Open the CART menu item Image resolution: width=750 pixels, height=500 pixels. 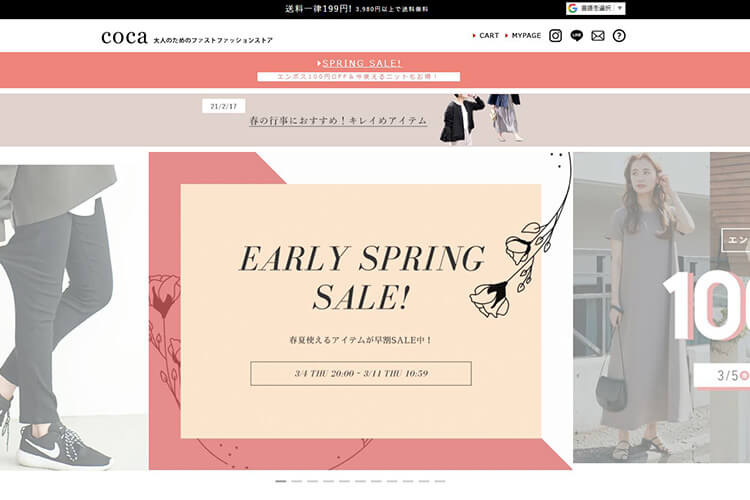tap(489, 36)
